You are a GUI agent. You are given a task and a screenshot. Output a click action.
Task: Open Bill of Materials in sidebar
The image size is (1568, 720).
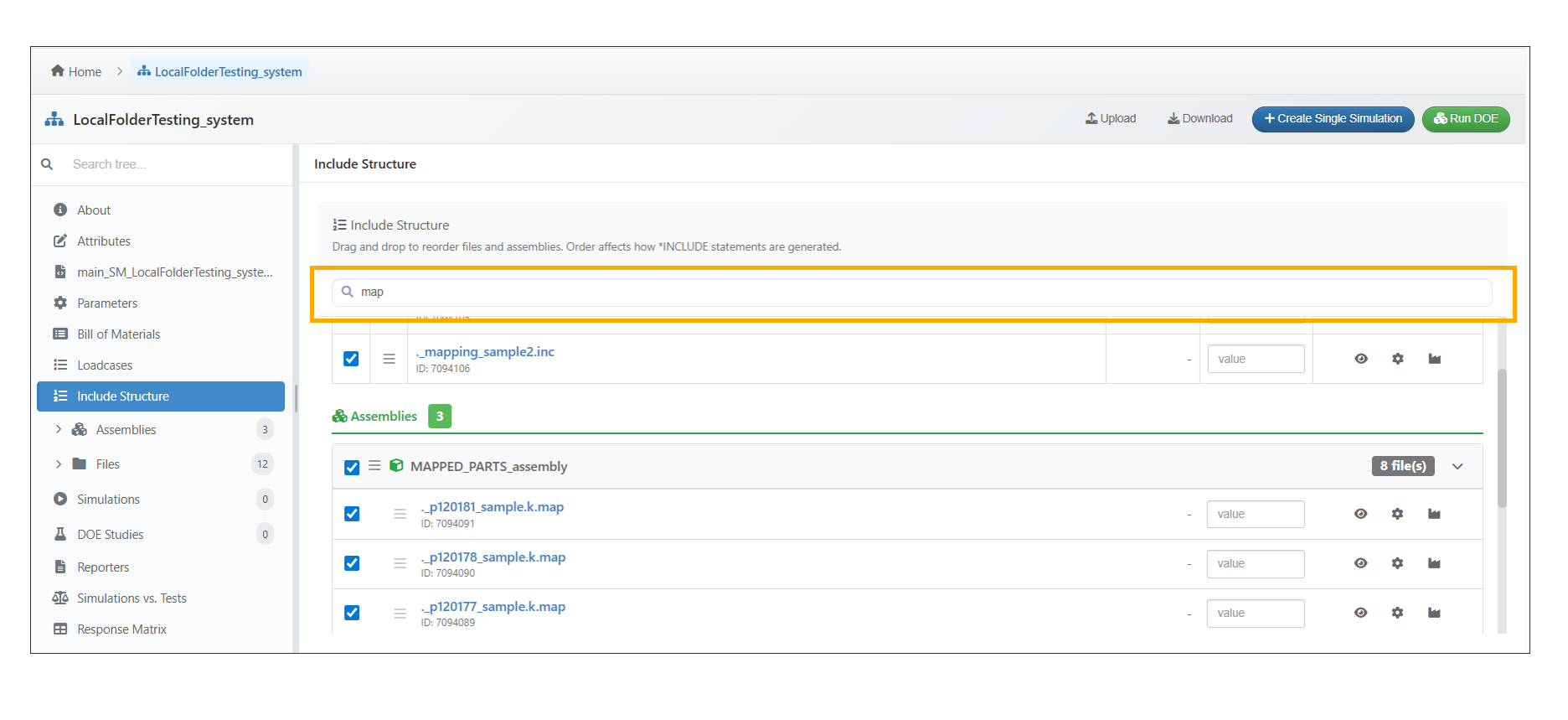pos(118,334)
